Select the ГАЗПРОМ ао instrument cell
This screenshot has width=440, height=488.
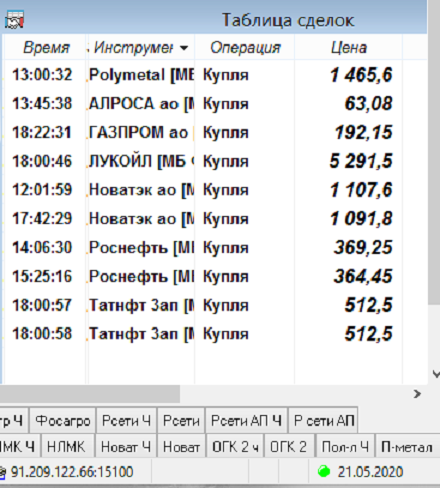click(141, 132)
